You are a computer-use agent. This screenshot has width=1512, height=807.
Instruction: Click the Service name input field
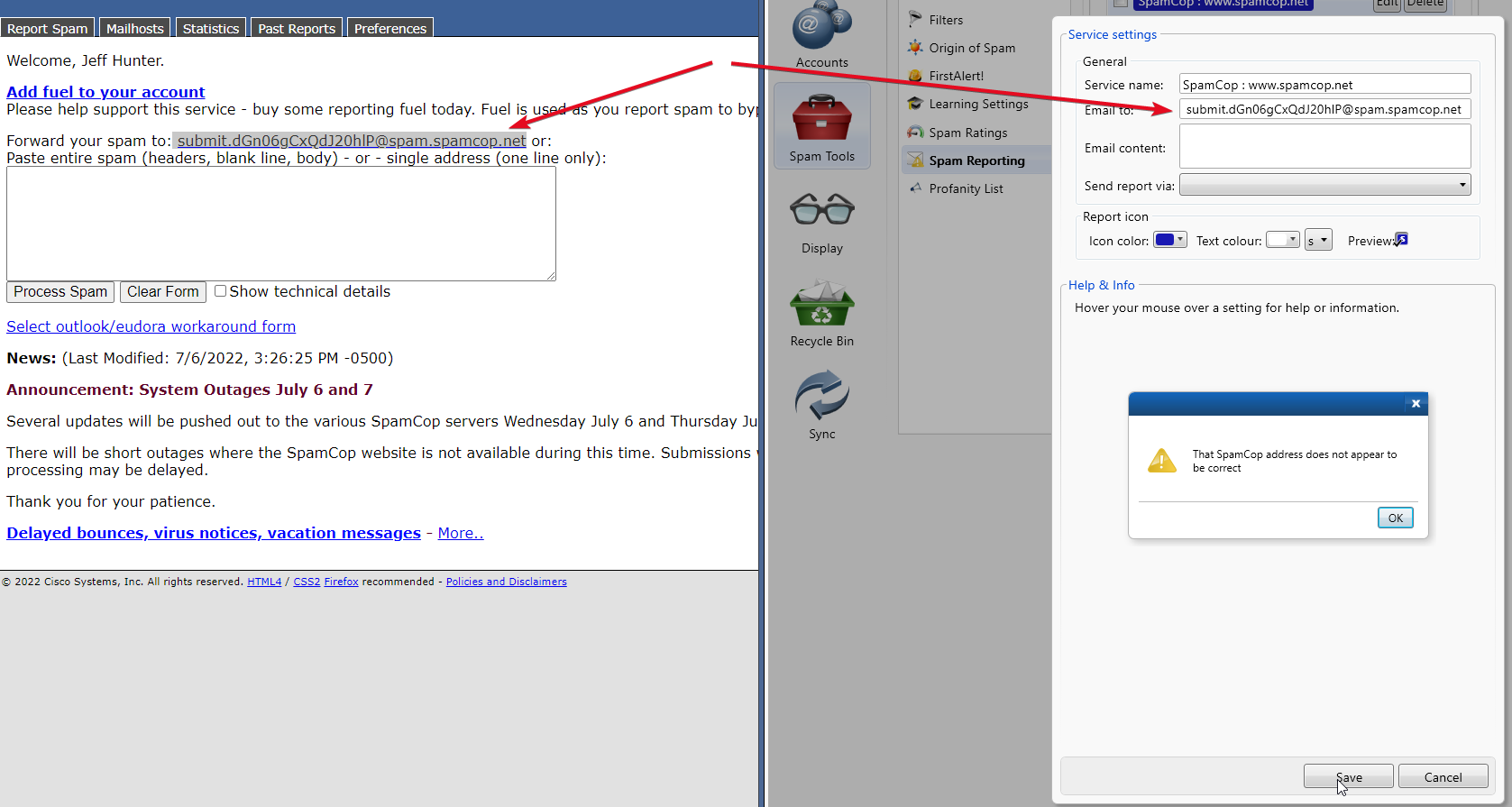click(1324, 84)
